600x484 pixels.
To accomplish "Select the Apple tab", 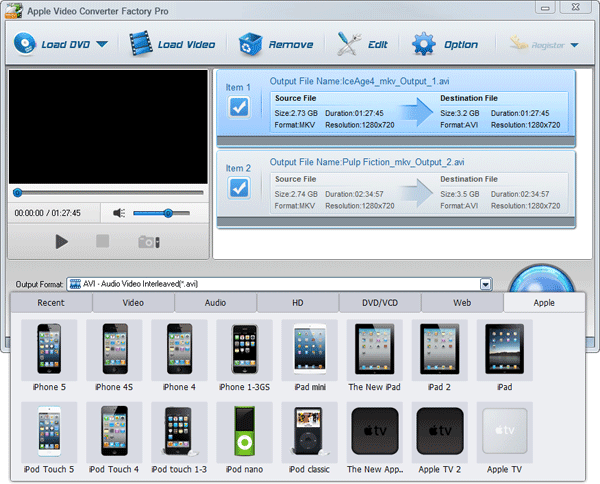I will pos(544,303).
